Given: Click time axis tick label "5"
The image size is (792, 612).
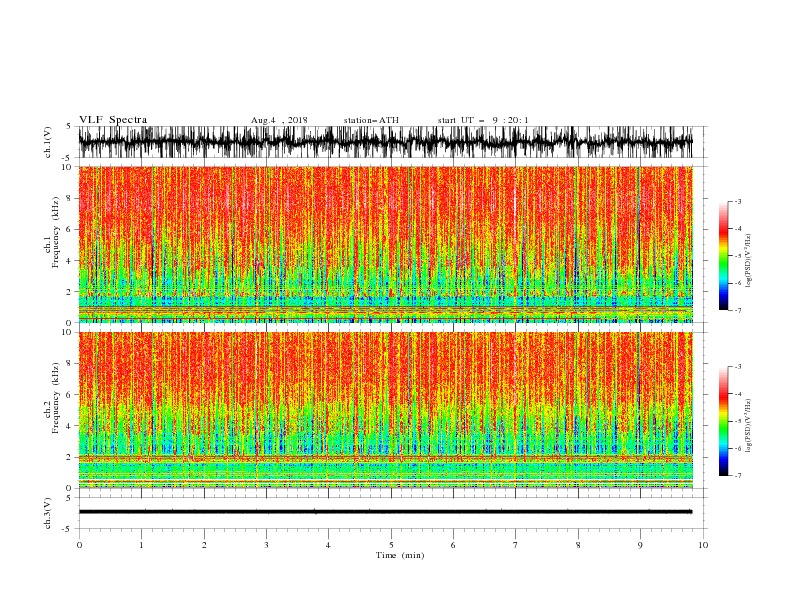Looking at the screenshot, I should [x=391, y=545].
